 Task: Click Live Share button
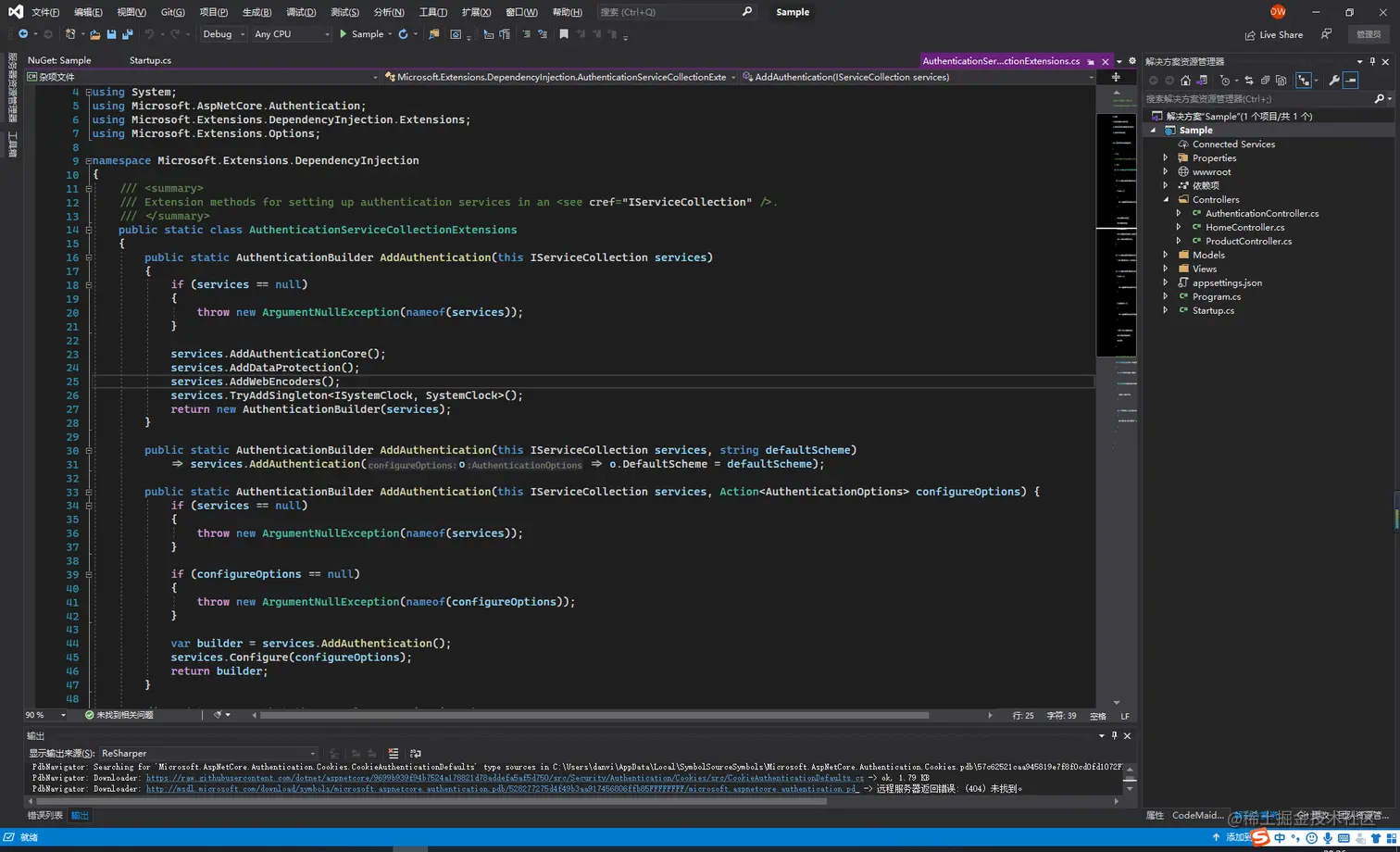click(1274, 34)
